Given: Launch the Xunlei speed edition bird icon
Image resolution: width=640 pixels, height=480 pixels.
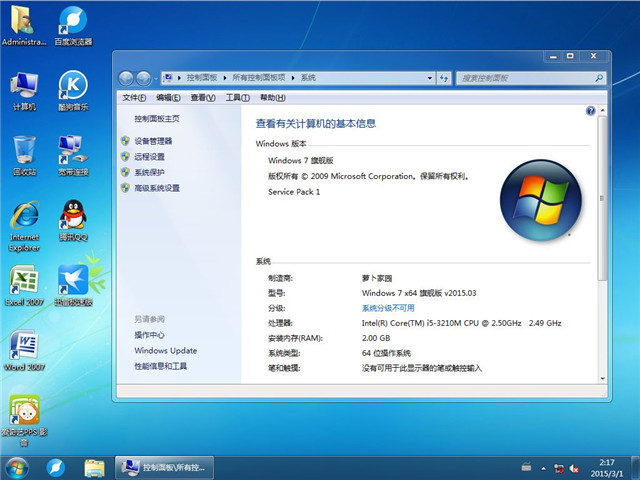Looking at the screenshot, I should 73,285.
